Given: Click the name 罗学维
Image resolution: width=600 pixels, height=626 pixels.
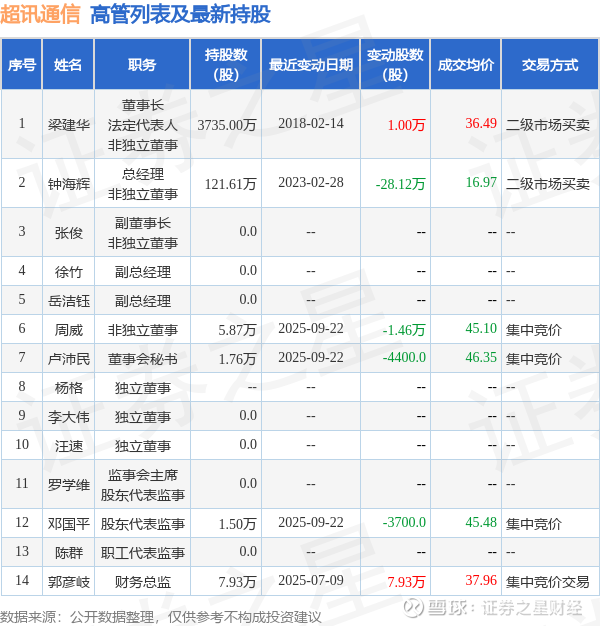Looking at the screenshot, I should 69,485.
